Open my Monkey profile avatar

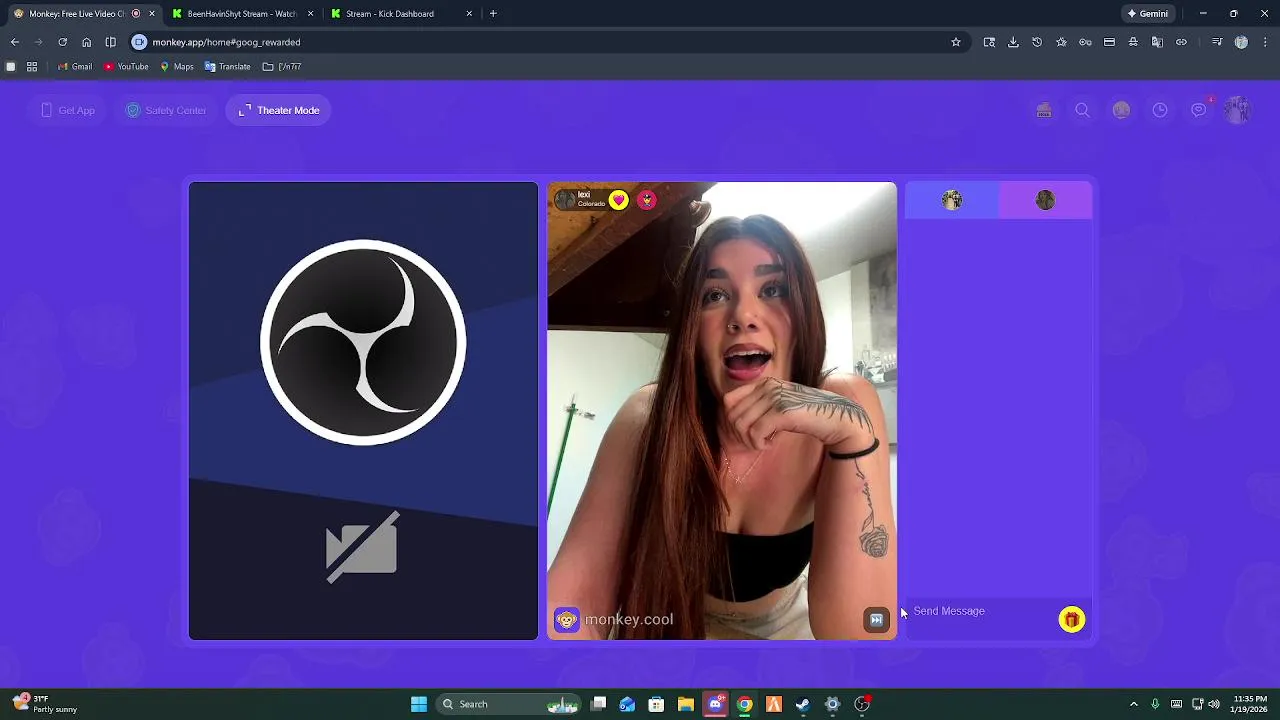click(1238, 110)
